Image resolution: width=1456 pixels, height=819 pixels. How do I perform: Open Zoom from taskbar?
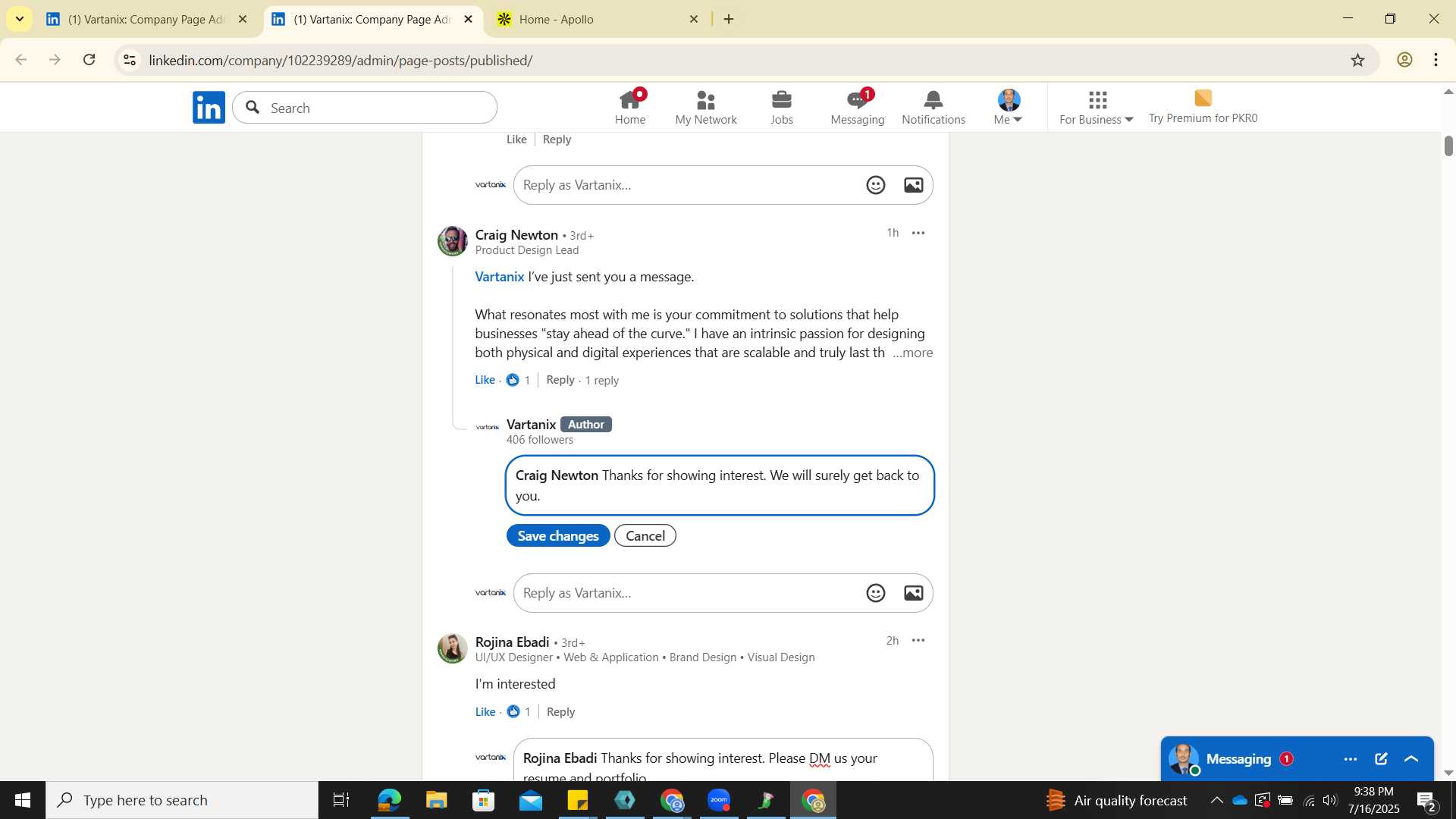[719, 800]
